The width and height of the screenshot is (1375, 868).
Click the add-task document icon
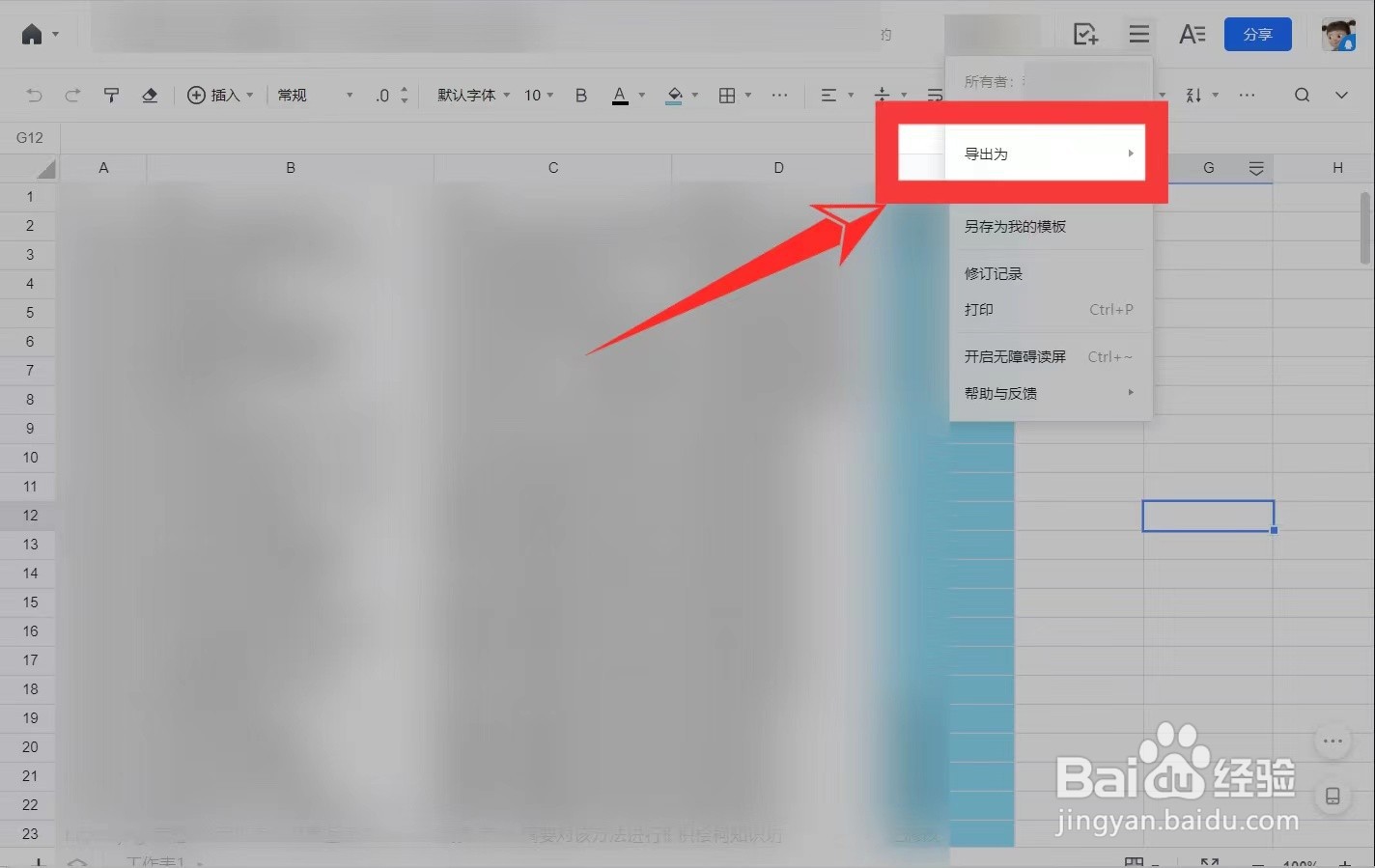(x=1085, y=35)
